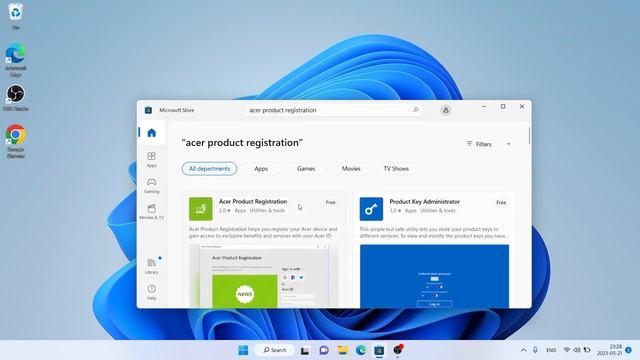Screen dimensions: 640x360
Task: Open the Home section in Microsoft Store
Action: 151,133
